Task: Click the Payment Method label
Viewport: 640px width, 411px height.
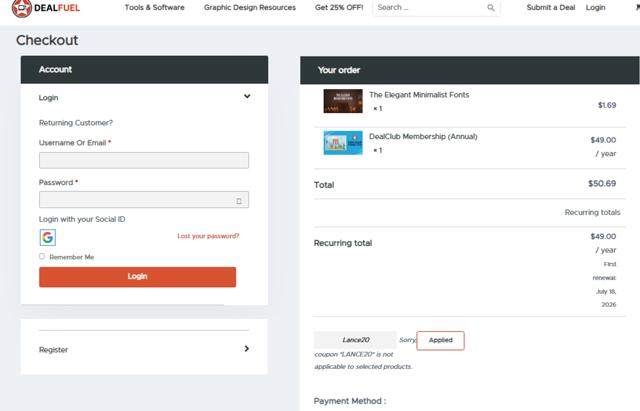Action: tap(350, 401)
